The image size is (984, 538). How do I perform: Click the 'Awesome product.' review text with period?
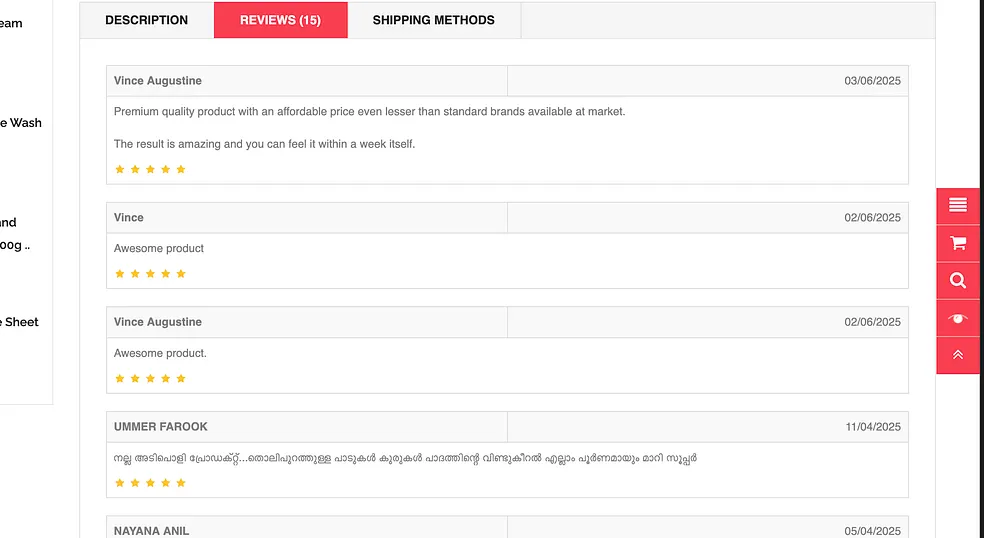click(160, 353)
